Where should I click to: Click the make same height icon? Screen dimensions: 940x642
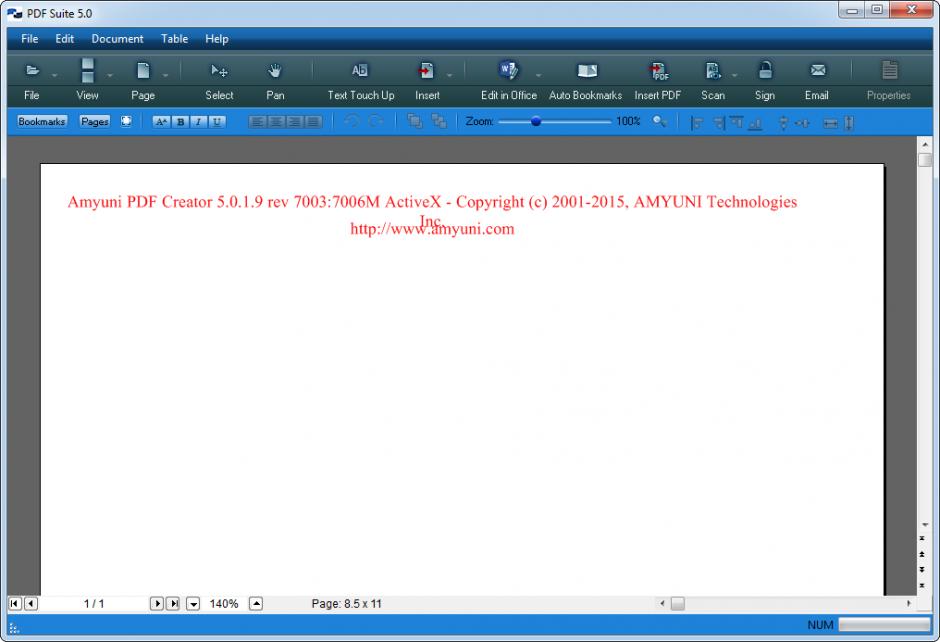point(849,123)
